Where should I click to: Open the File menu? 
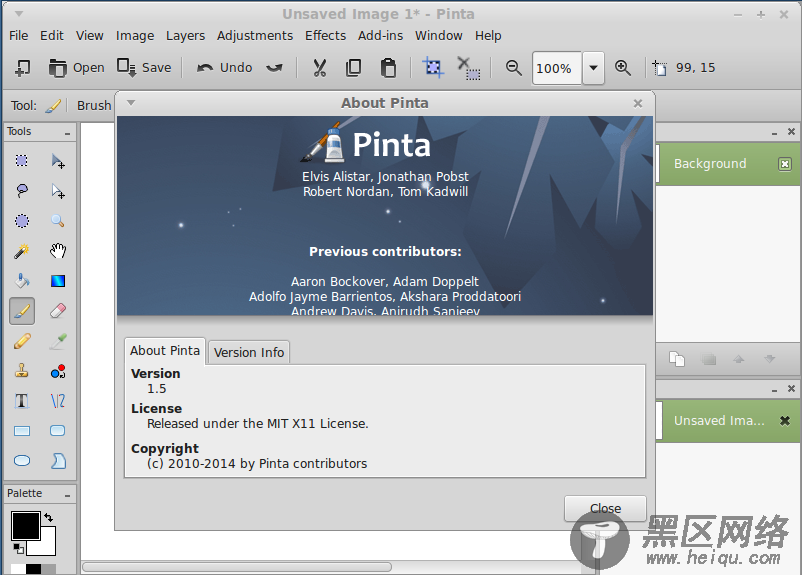(x=18, y=36)
